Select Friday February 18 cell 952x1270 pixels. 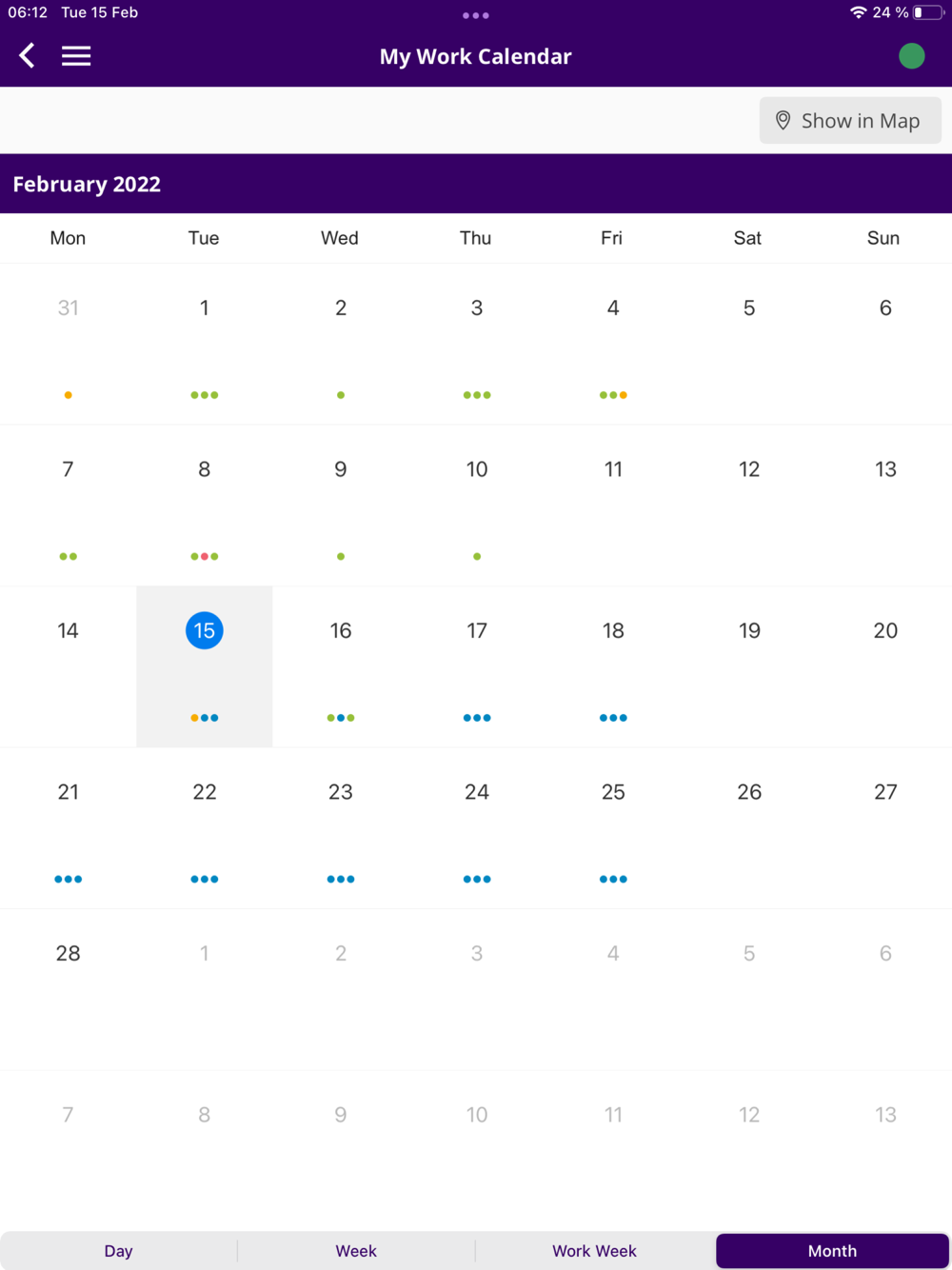point(612,666)
